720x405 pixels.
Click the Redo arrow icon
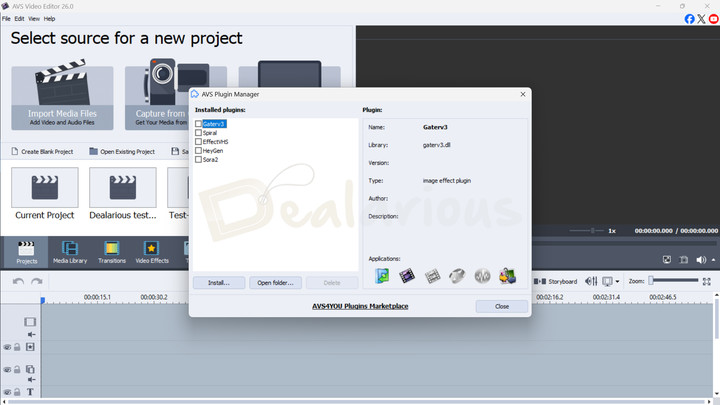[x=37, y=281]
